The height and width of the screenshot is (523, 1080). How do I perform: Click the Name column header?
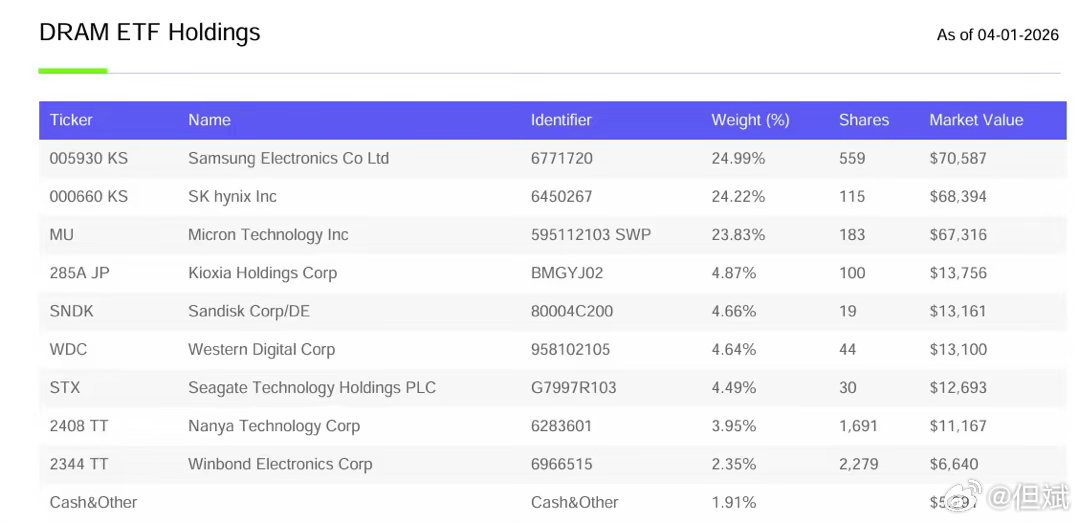pyautogui.click(x=209, y=120)
